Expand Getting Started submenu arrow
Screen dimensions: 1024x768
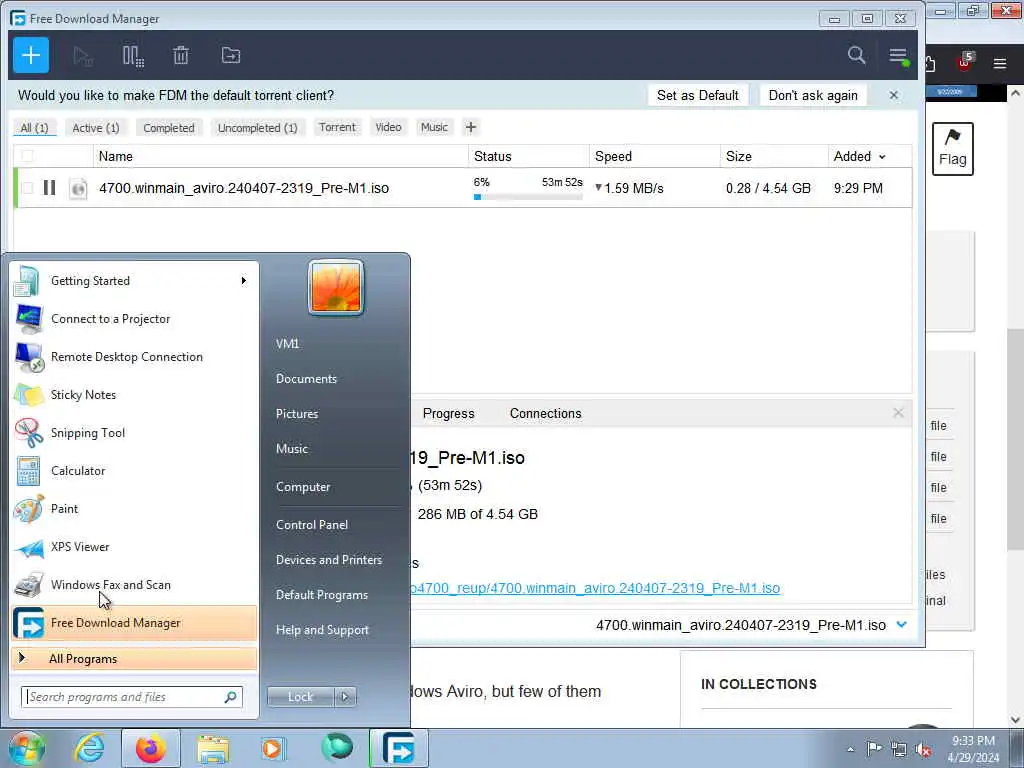pos(244,281)
